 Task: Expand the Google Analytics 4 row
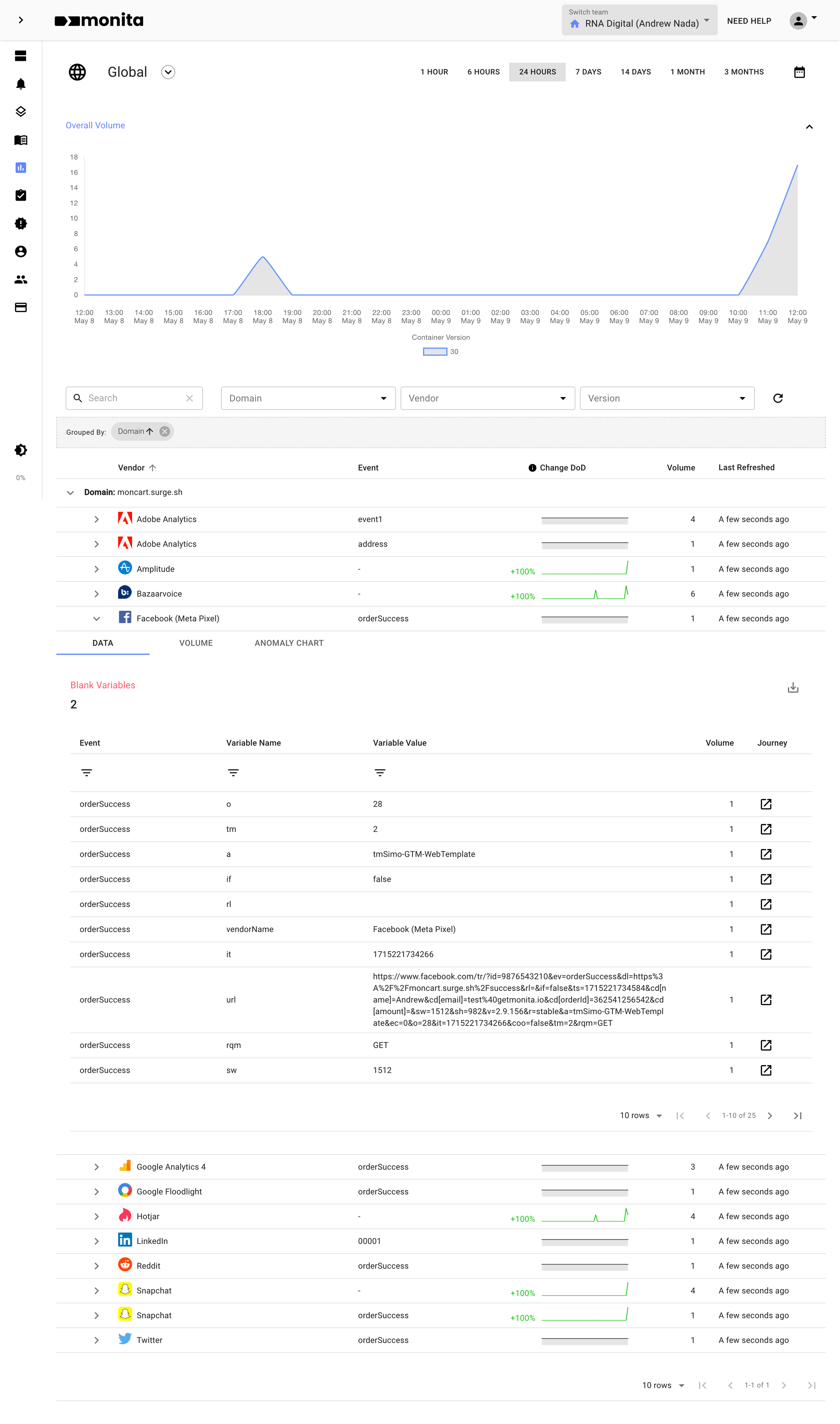[96, 1166]
